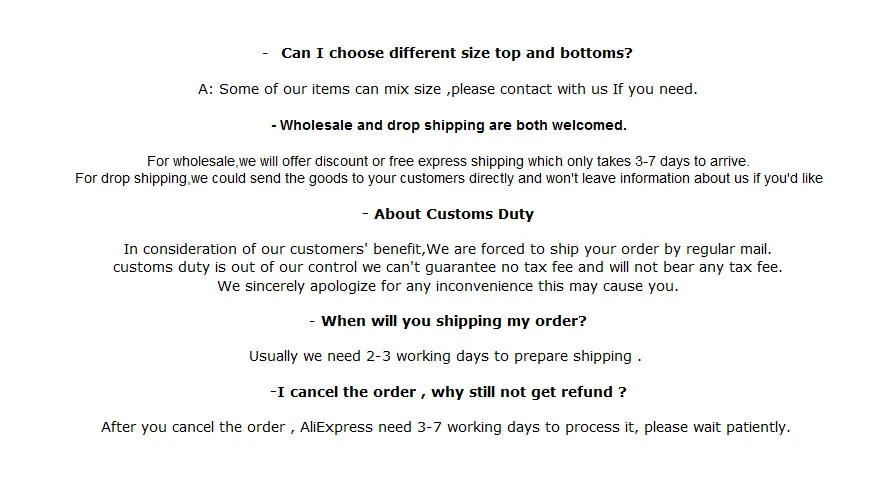Click the words 'please contact with us'
The height and width of the screenshot is (488, 884).
click(529, 89)
